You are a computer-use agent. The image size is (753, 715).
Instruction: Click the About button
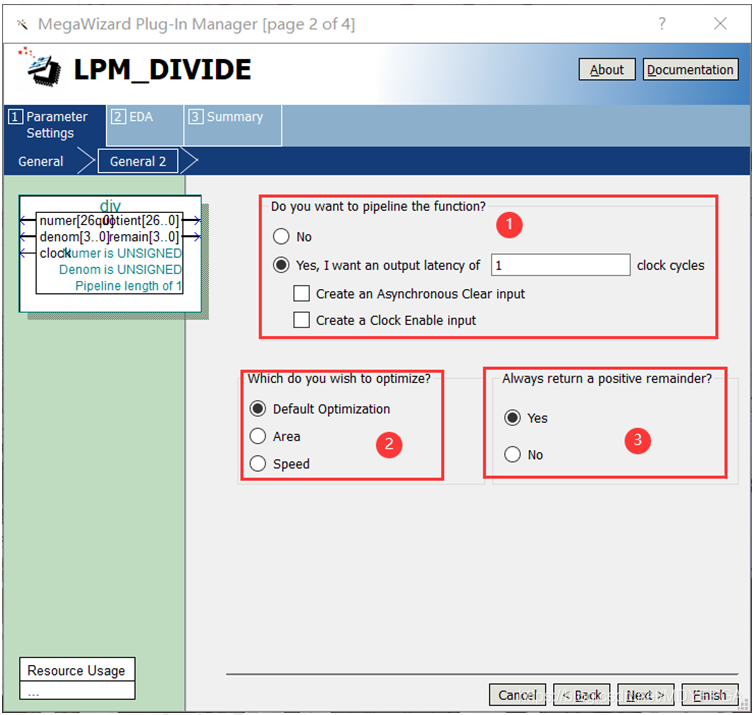coord(607,70)
